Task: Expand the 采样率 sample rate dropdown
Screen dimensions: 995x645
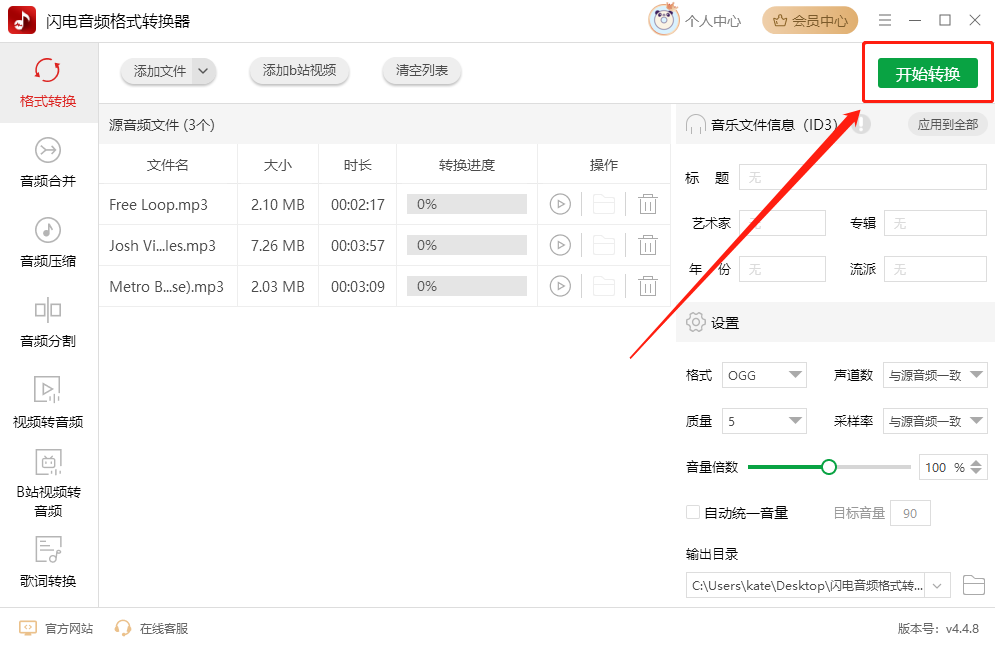Action: click(x=935, y=421)
